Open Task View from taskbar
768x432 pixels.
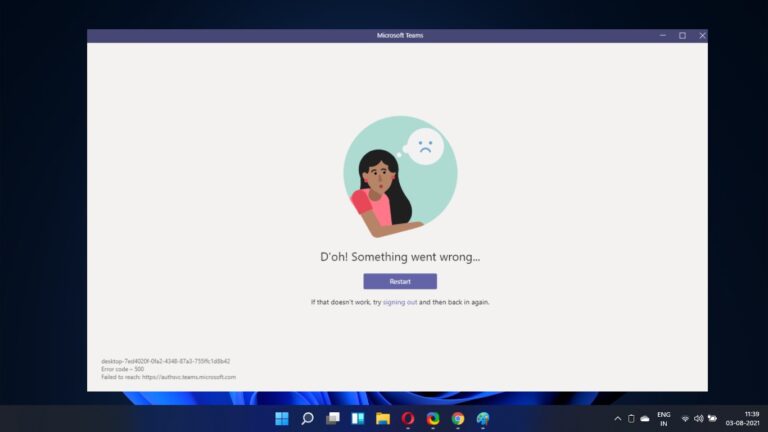tap(332, 418)
